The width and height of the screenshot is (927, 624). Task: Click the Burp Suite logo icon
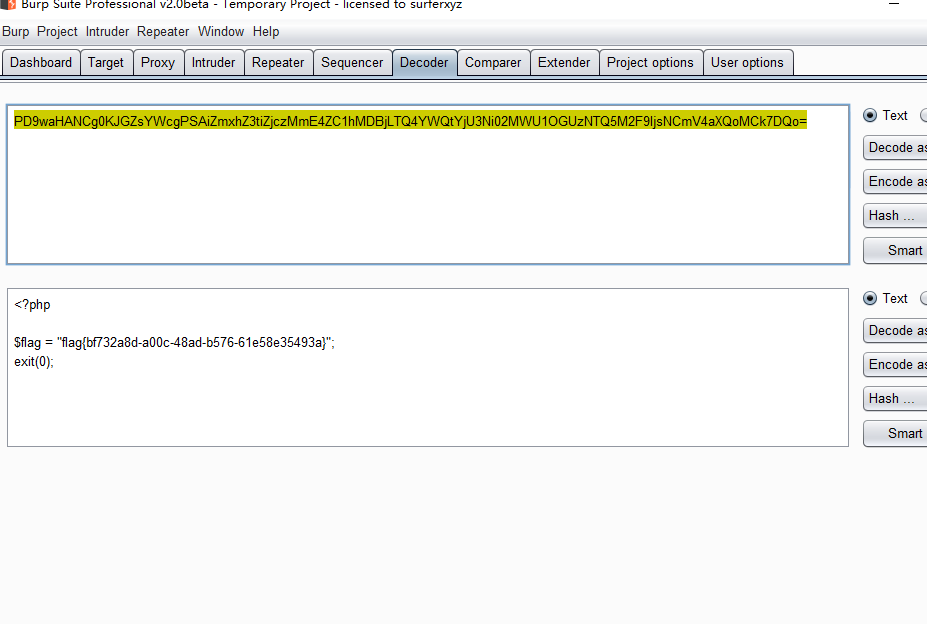click(x=8, y=4)
